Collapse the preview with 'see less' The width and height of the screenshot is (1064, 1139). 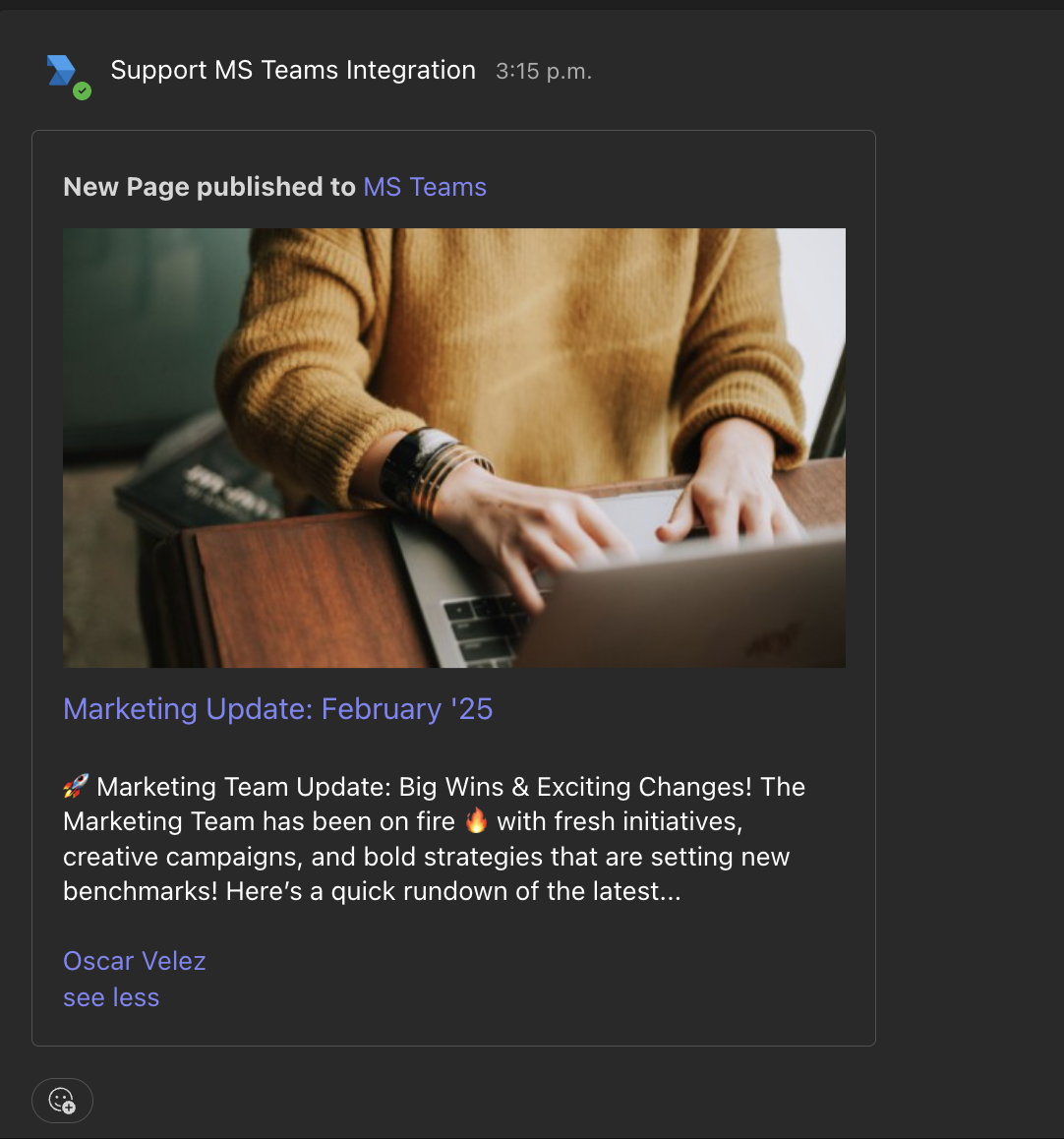110,997
